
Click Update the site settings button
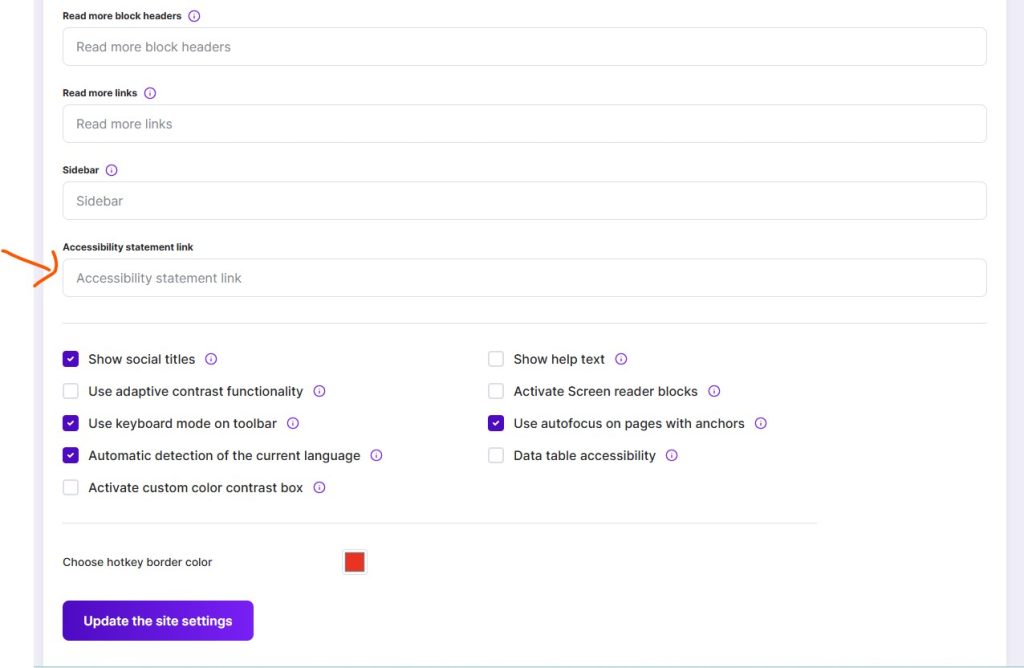158,621
